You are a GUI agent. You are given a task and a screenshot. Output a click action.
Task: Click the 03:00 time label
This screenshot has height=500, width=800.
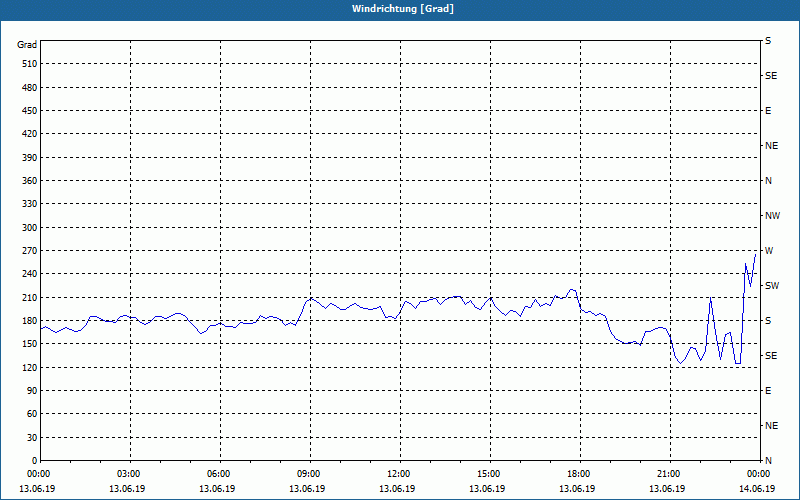(128, 473)
